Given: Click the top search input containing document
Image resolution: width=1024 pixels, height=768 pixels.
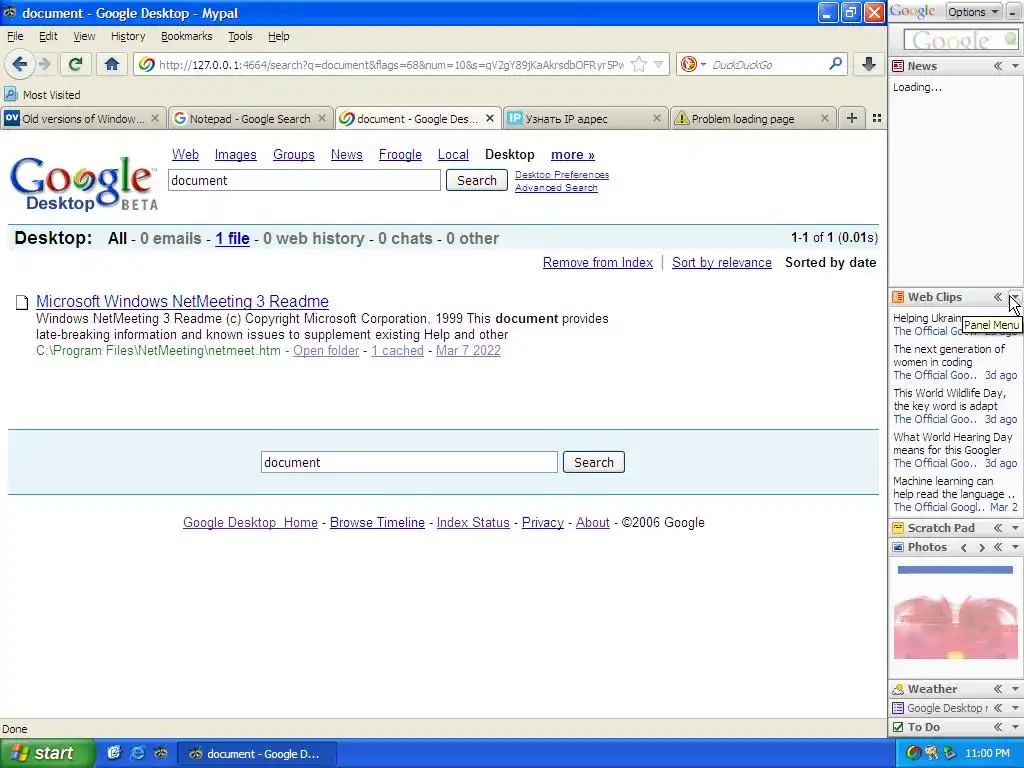Looking at the screenshot, I should coord(304,180).
